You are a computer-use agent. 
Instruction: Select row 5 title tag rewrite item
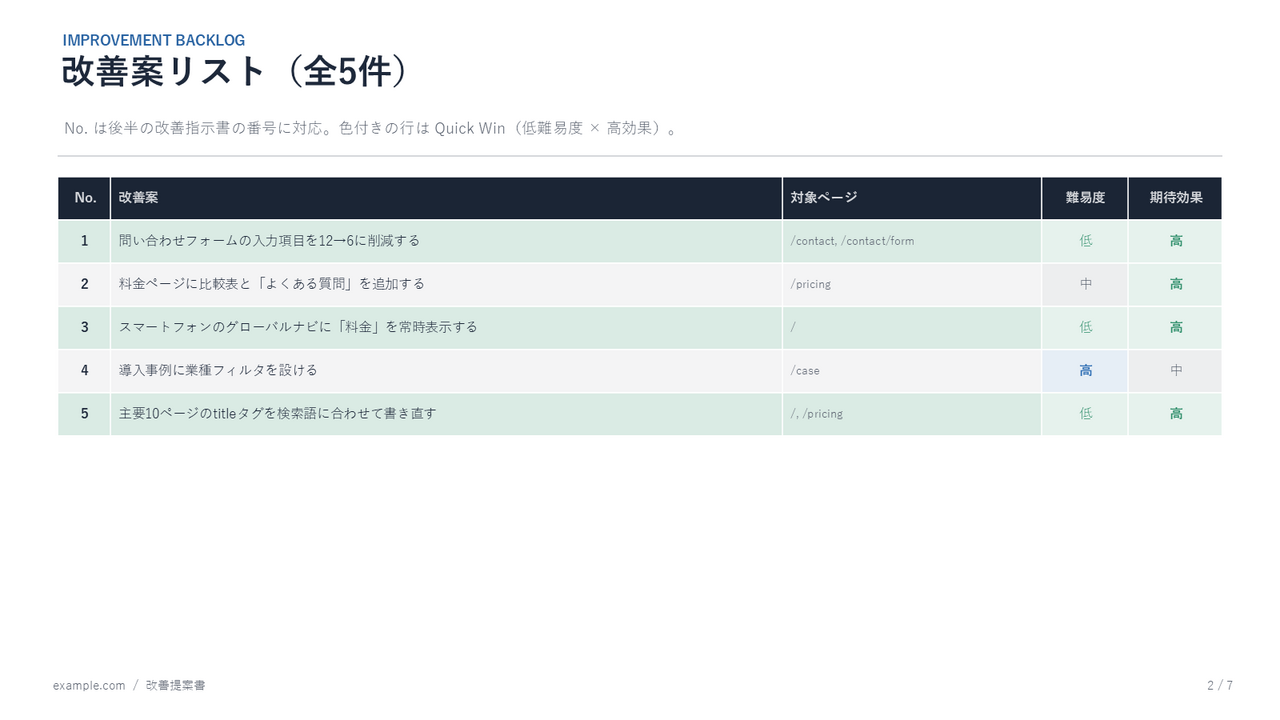click(x=277, y=413)
